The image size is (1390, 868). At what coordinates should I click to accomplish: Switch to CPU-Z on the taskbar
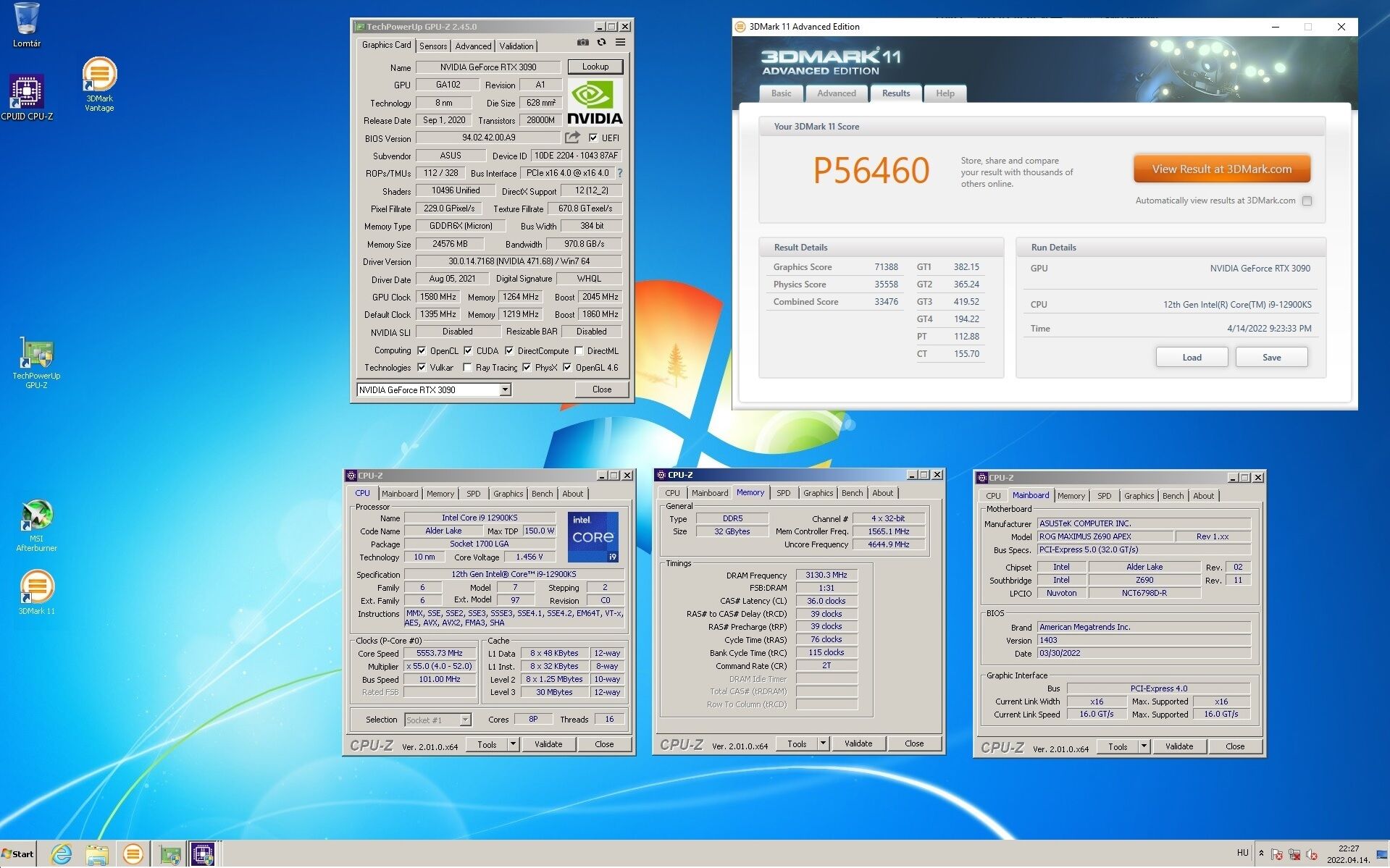click(x=203, y=855)
